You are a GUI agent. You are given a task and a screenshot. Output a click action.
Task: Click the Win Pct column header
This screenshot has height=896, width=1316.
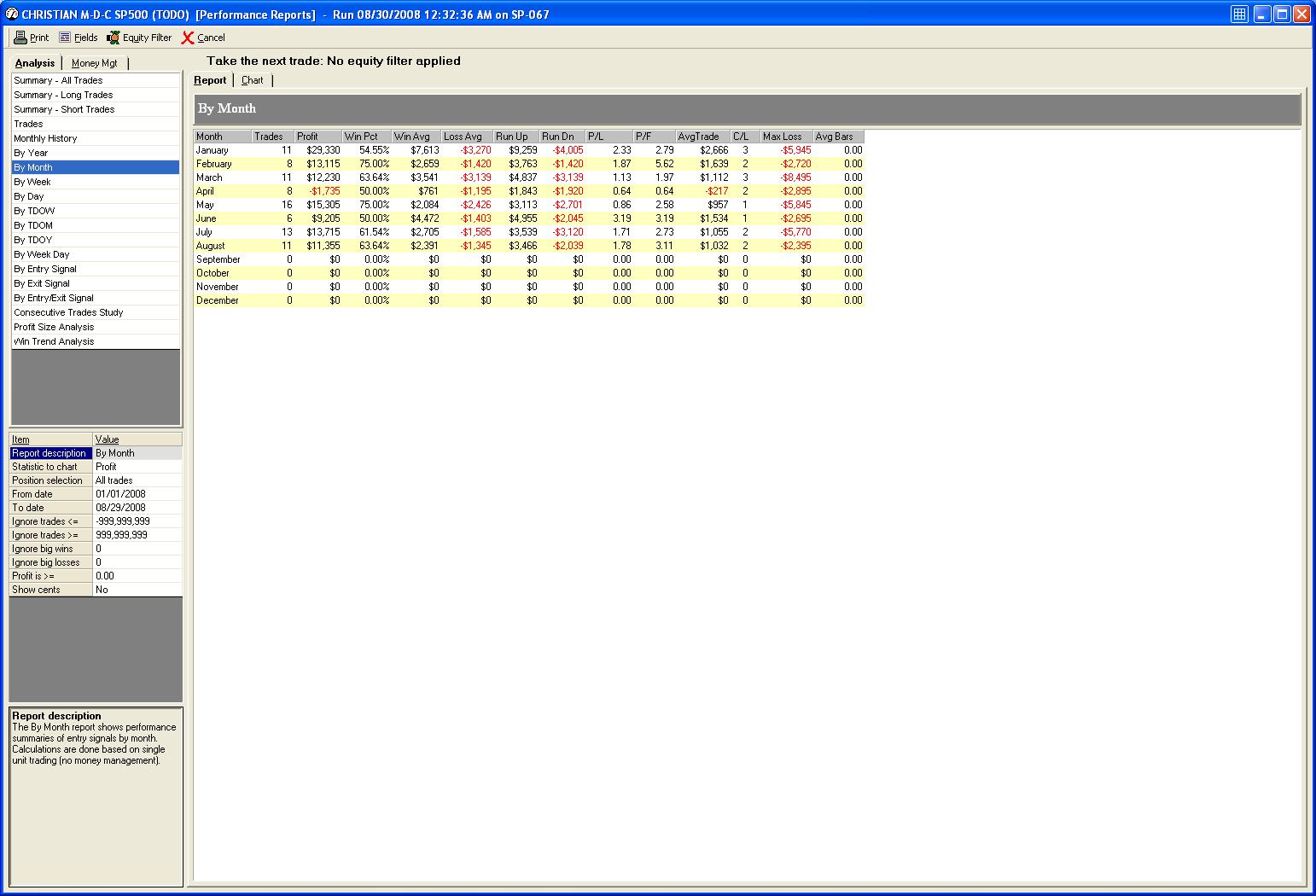[x=367, y=137]
